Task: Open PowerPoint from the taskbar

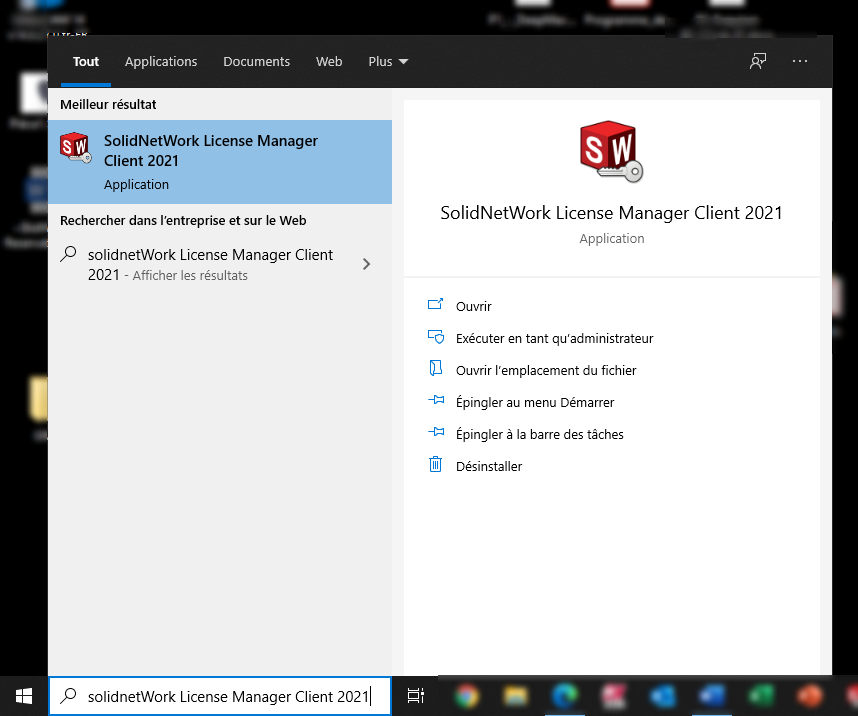Action: [x=809, y=696]
